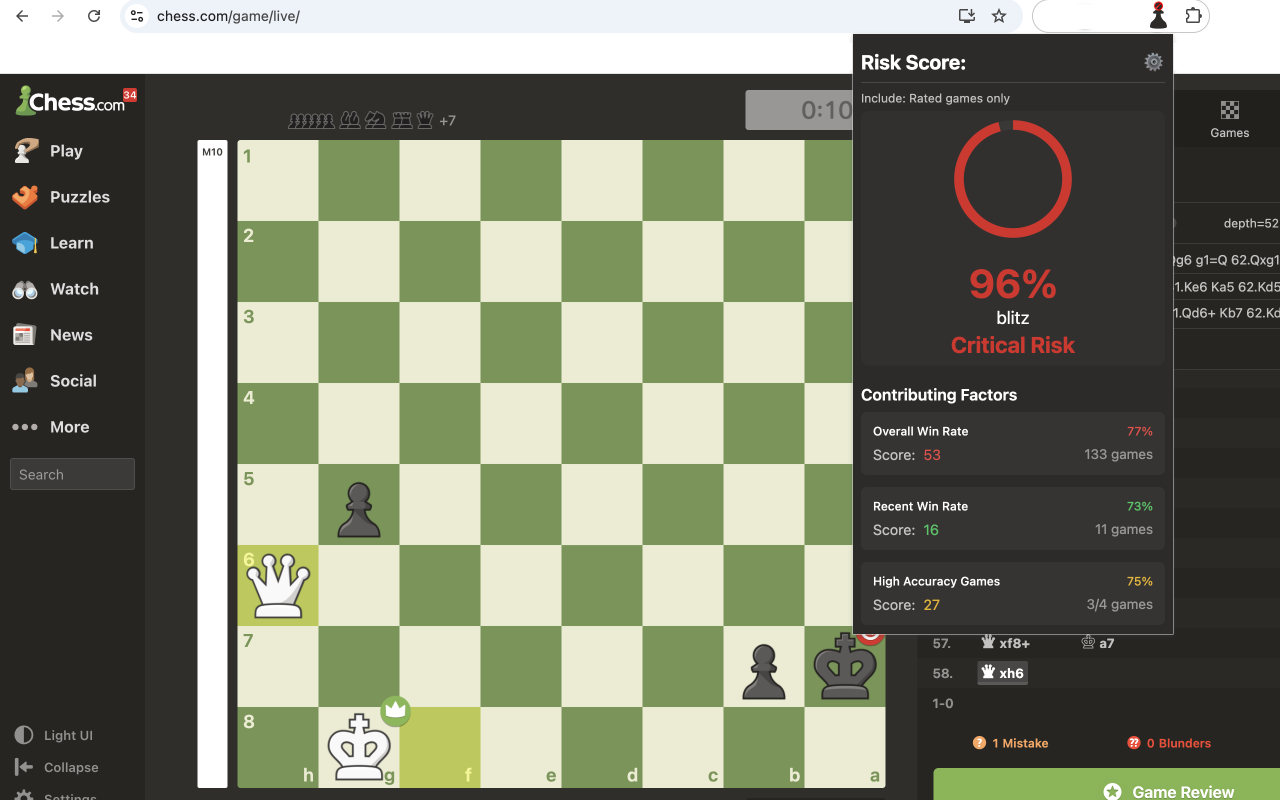Click the Search input field

72,473
